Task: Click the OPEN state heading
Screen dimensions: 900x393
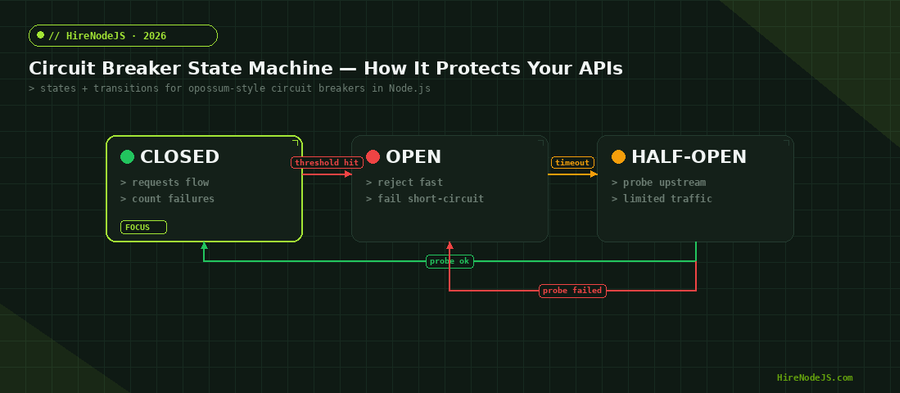Action: (x=413, y=157)
